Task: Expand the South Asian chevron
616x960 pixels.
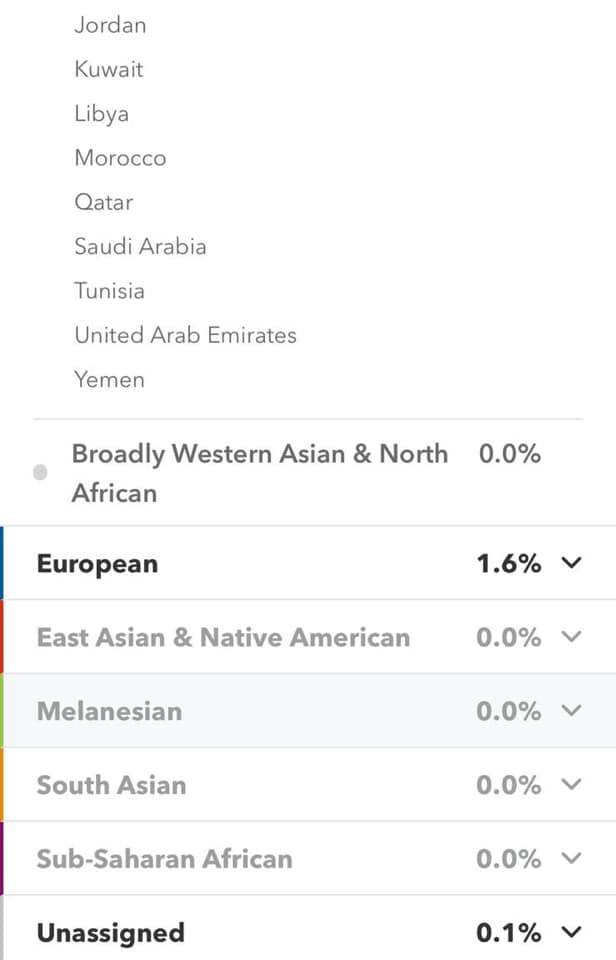Action: pyautogui.click(x=571, y=785)
